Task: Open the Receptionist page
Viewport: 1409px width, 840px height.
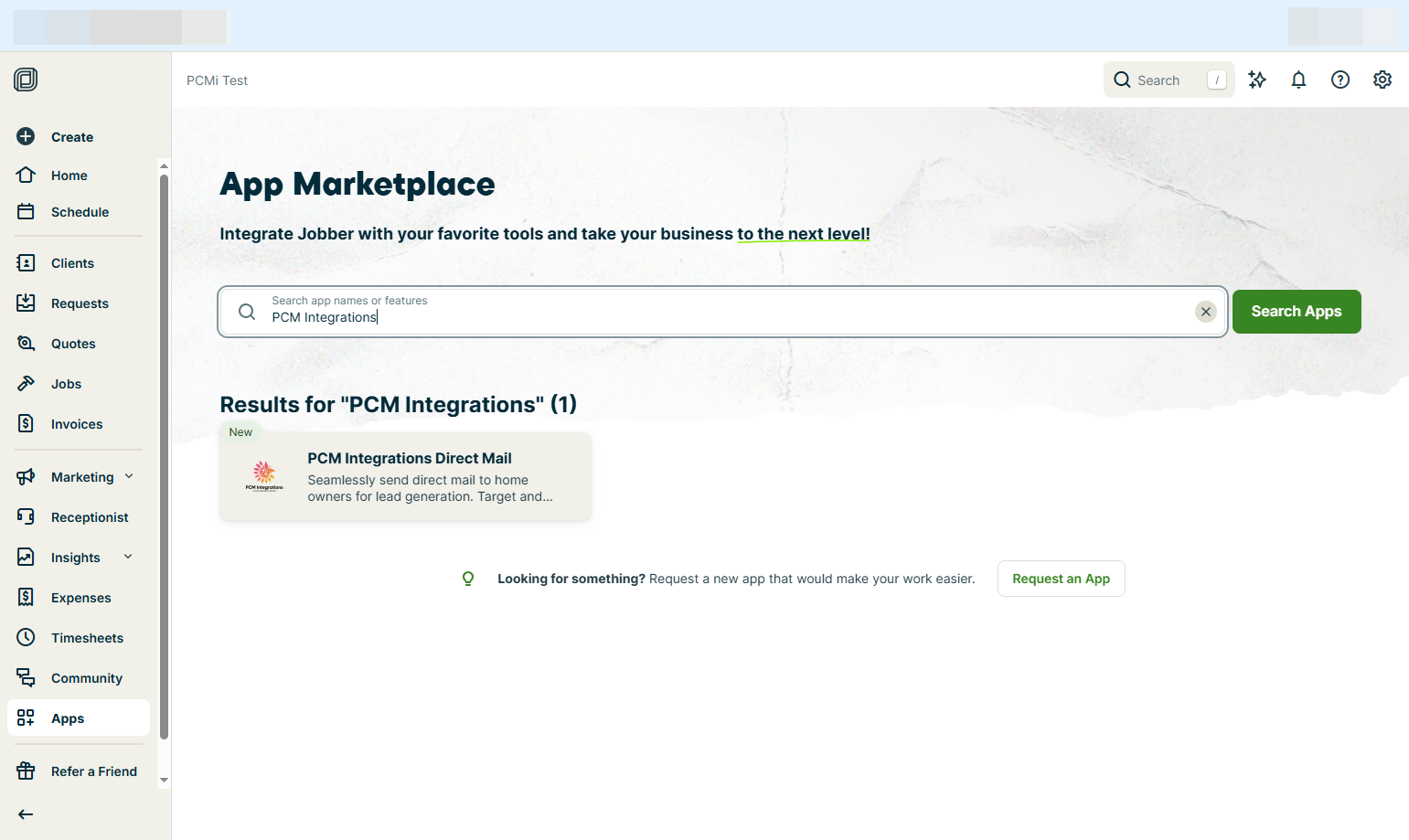Action: coord(79,517)
